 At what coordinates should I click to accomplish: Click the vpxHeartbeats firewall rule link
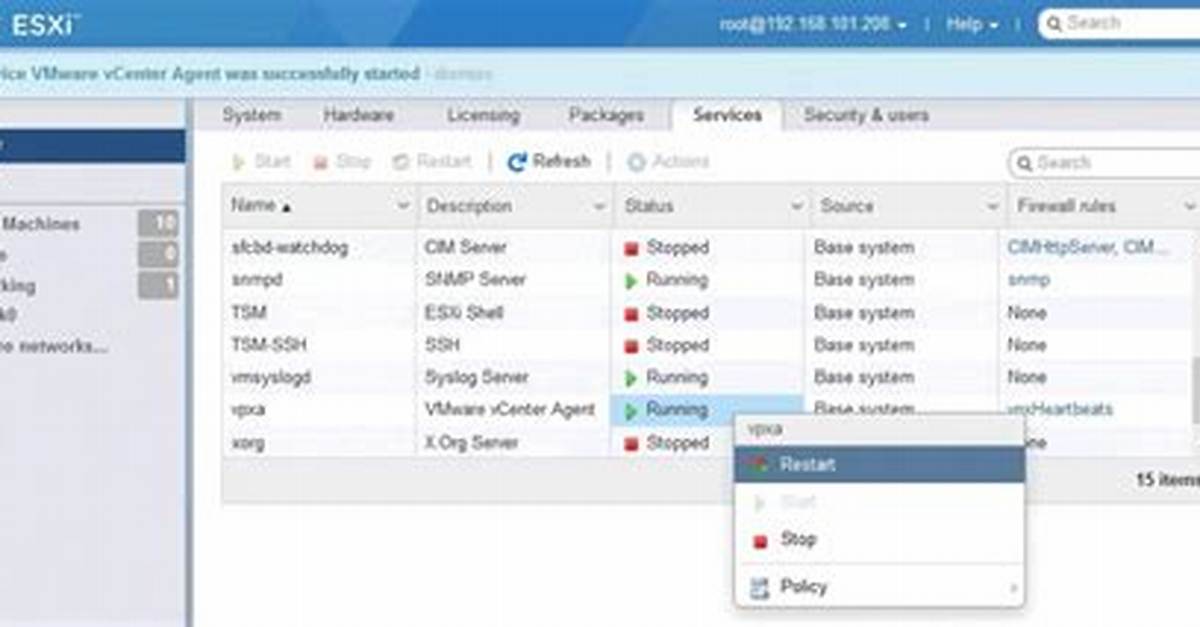1060,410
